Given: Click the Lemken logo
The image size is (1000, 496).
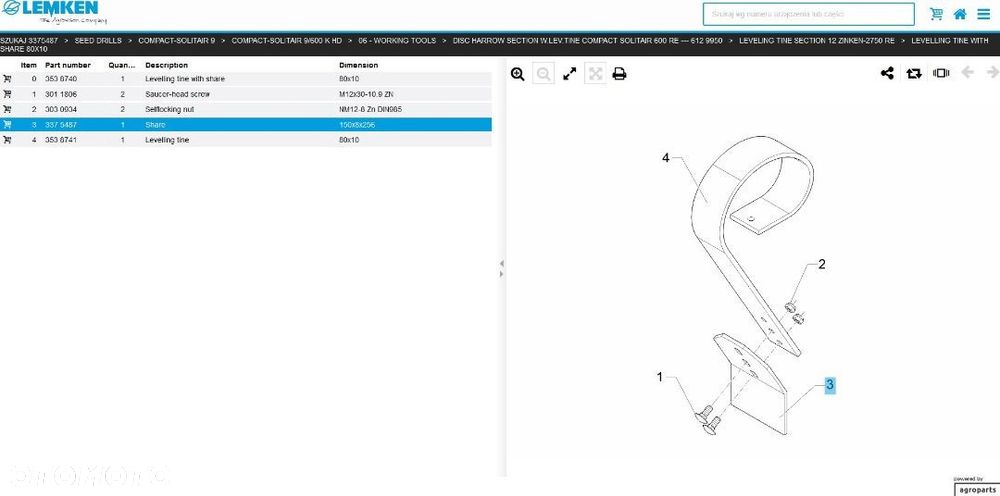Looking at the screenshot, I should pos(54,12).
